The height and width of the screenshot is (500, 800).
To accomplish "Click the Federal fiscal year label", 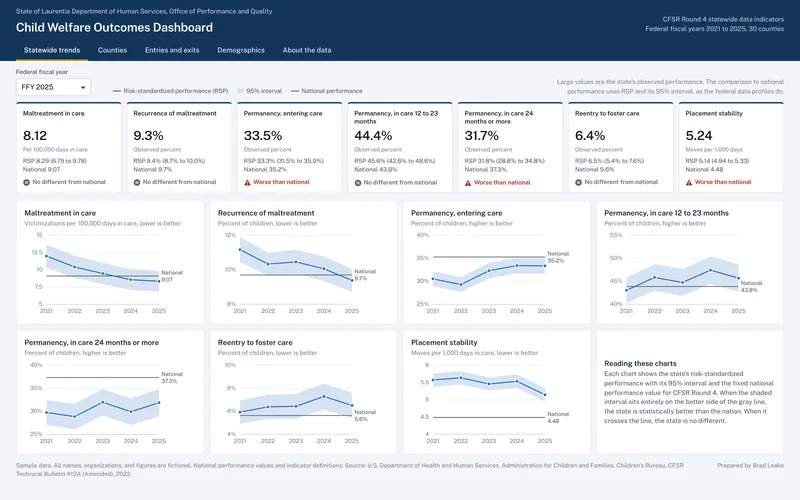I will 42,72.
